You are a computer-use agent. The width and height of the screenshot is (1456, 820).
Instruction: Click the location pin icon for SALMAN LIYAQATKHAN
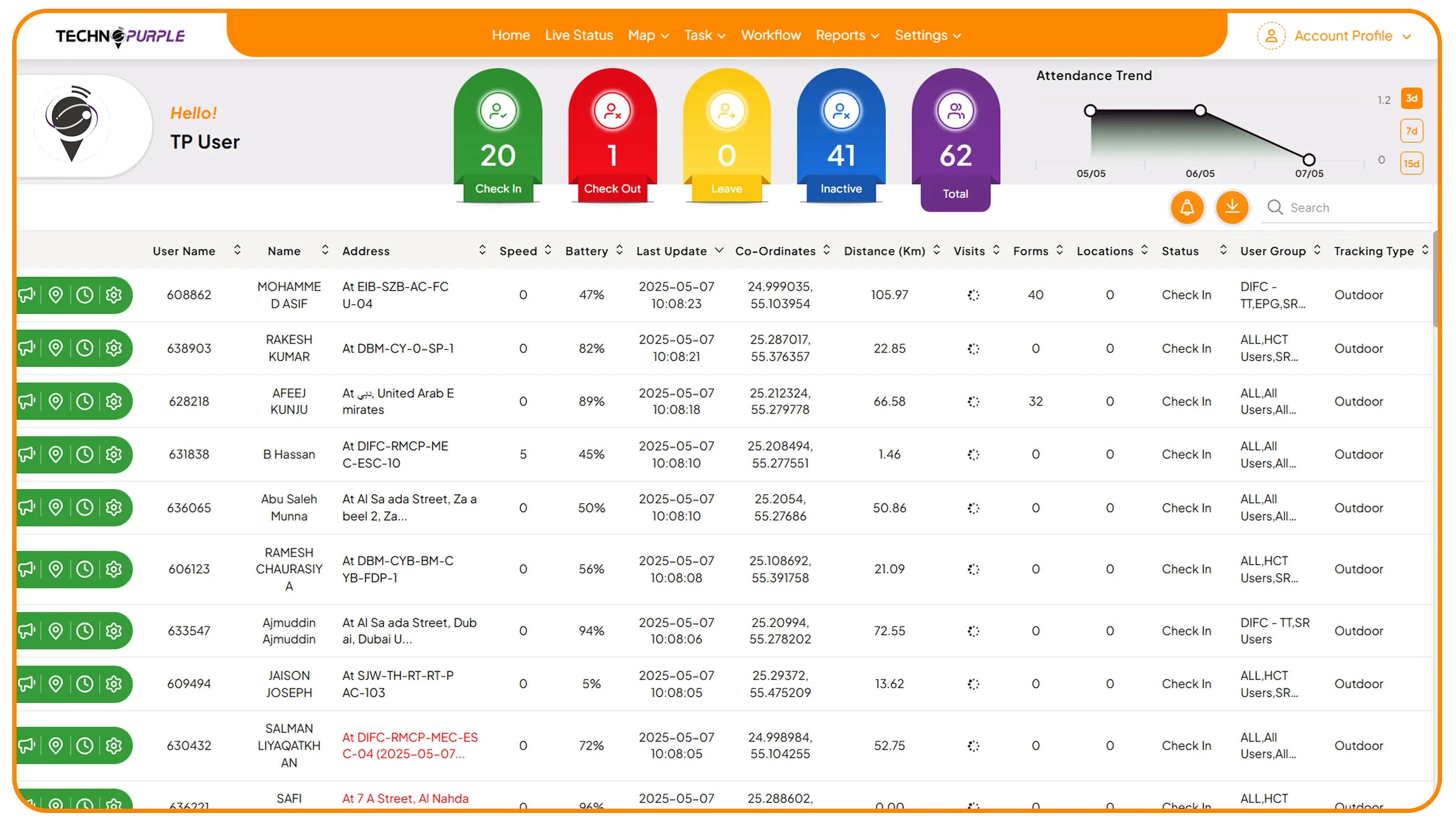click(x=55, y=745)
